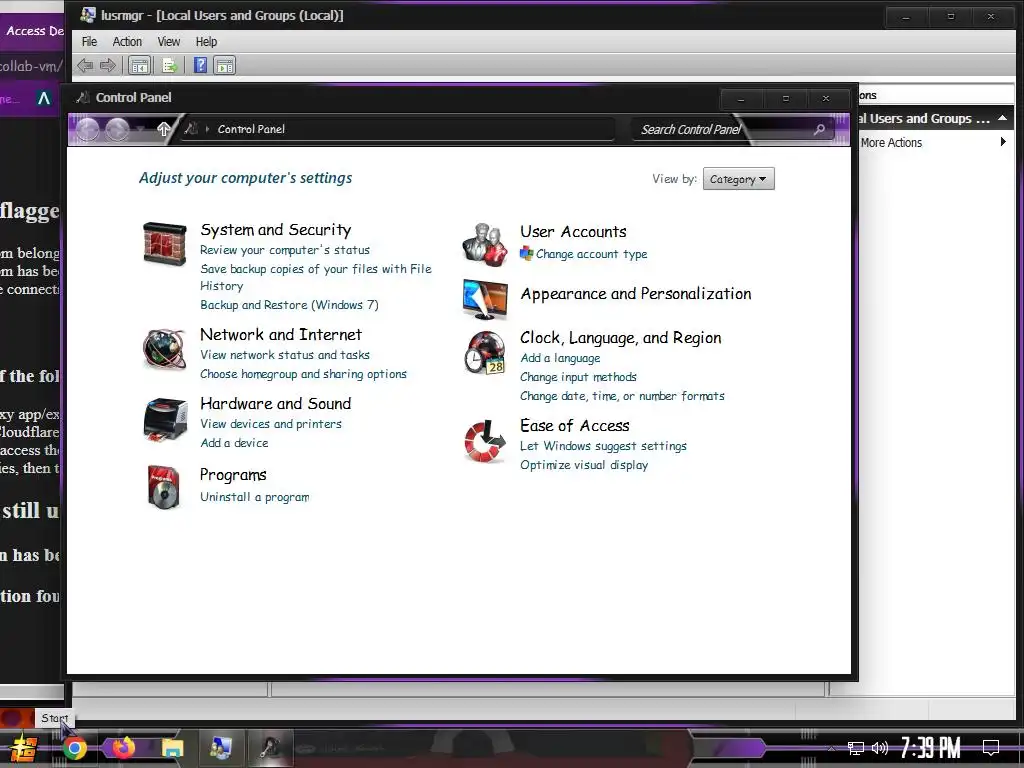The height and width of the screenshot is (768, 1024).
Task: Go forward in Control Panel navigation
Action: click(x=118, y=129)
